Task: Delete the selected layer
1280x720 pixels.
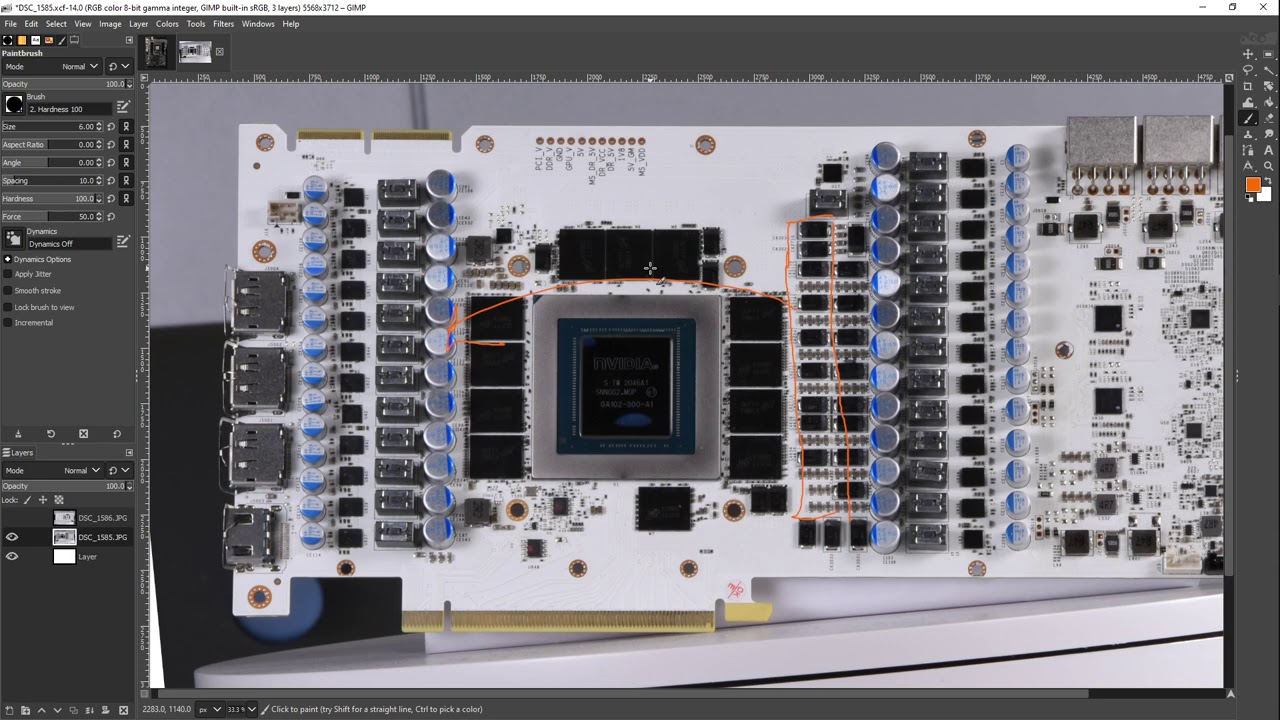Action: click(x=123, y=710)
